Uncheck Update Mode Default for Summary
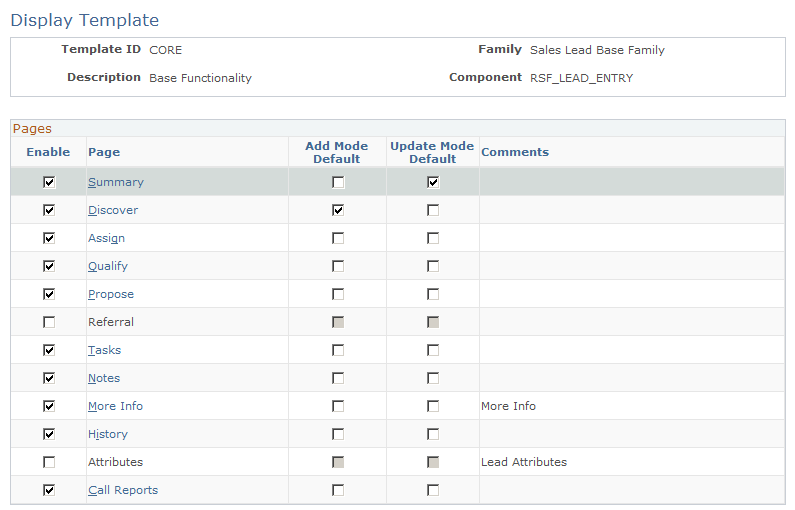Image resolution: width=795 pixels, height=510 pixels. (433, 182)
